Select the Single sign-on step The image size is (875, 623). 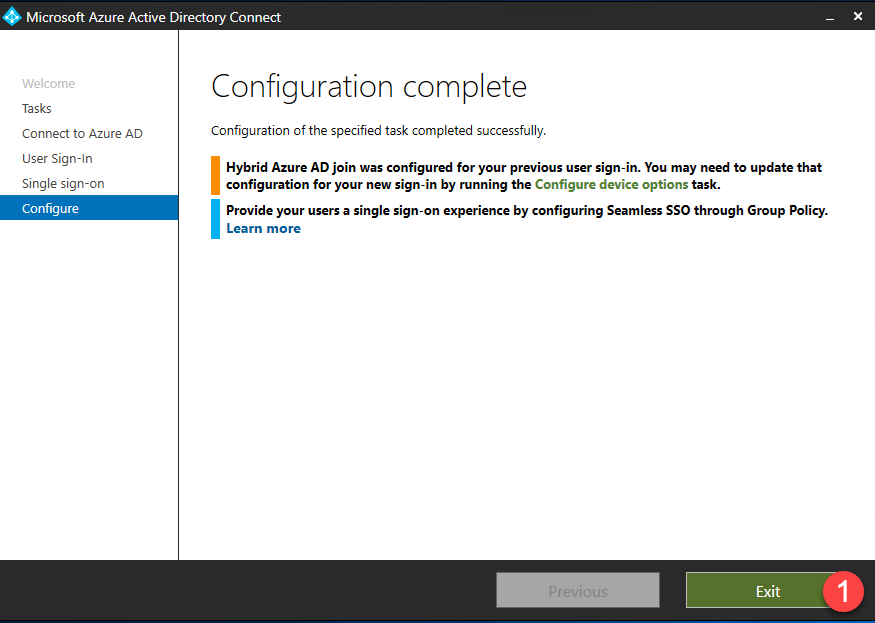pyautogui.click(x=63, y=184)
